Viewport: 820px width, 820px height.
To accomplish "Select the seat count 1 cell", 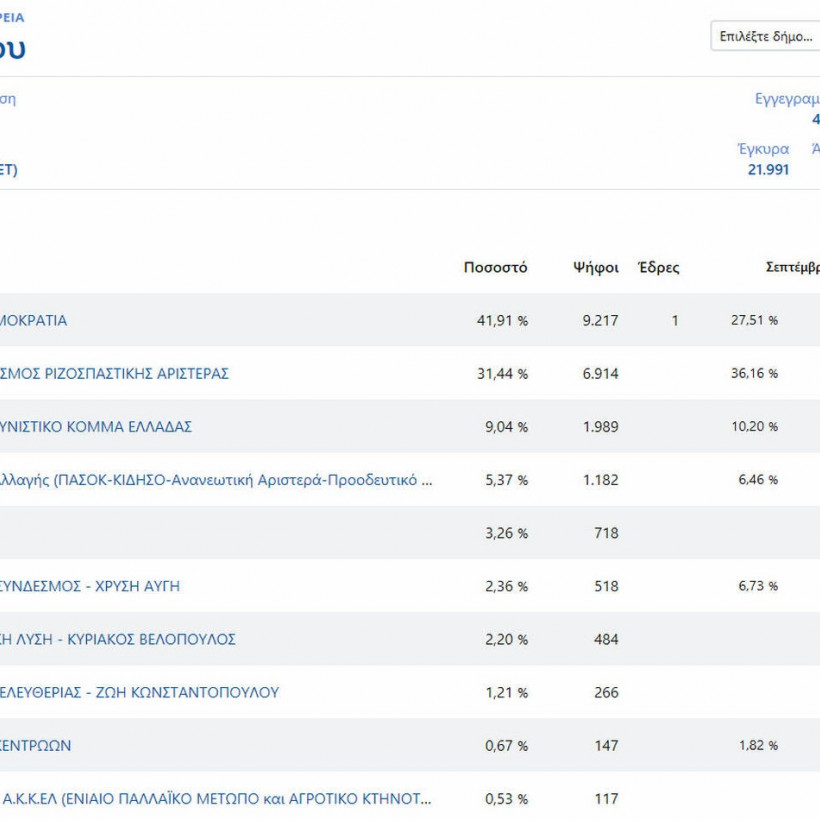I will coord(675,321).
